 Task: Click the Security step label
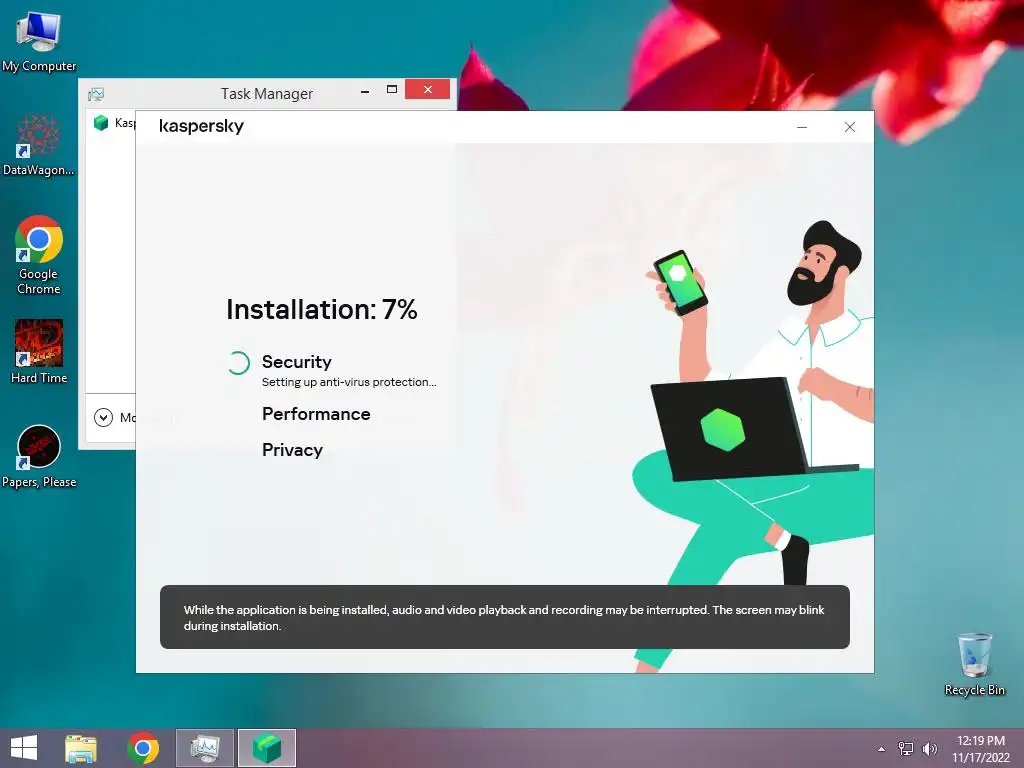296,362
